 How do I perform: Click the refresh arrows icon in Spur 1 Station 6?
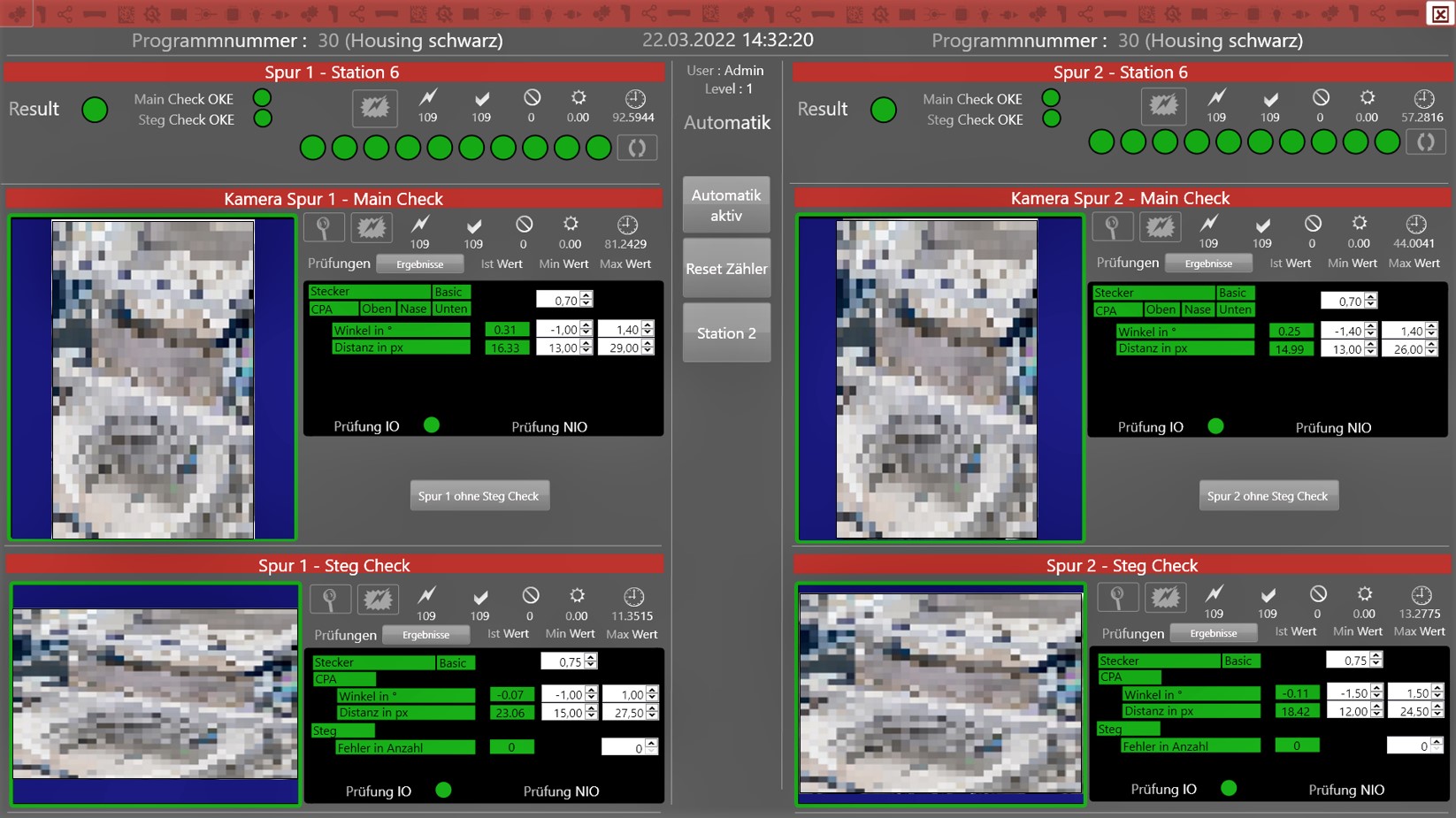coord(637,148)
